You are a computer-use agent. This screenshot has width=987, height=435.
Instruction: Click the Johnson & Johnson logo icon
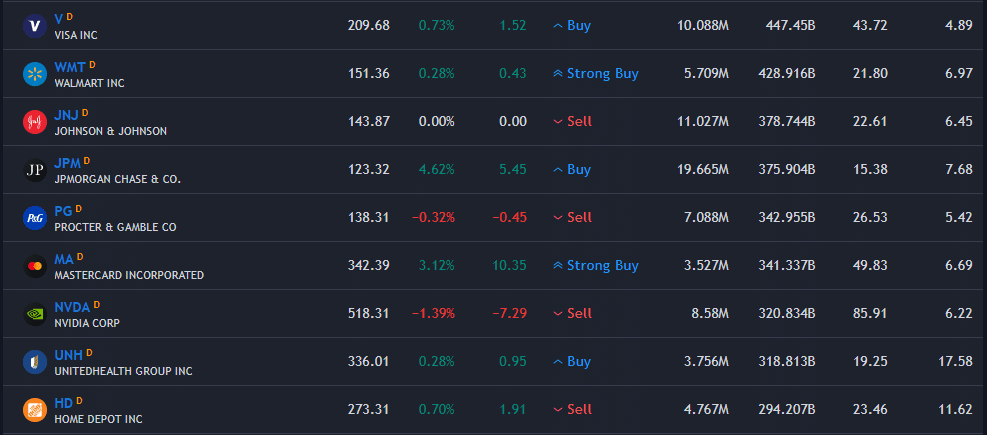pos(35,122)
